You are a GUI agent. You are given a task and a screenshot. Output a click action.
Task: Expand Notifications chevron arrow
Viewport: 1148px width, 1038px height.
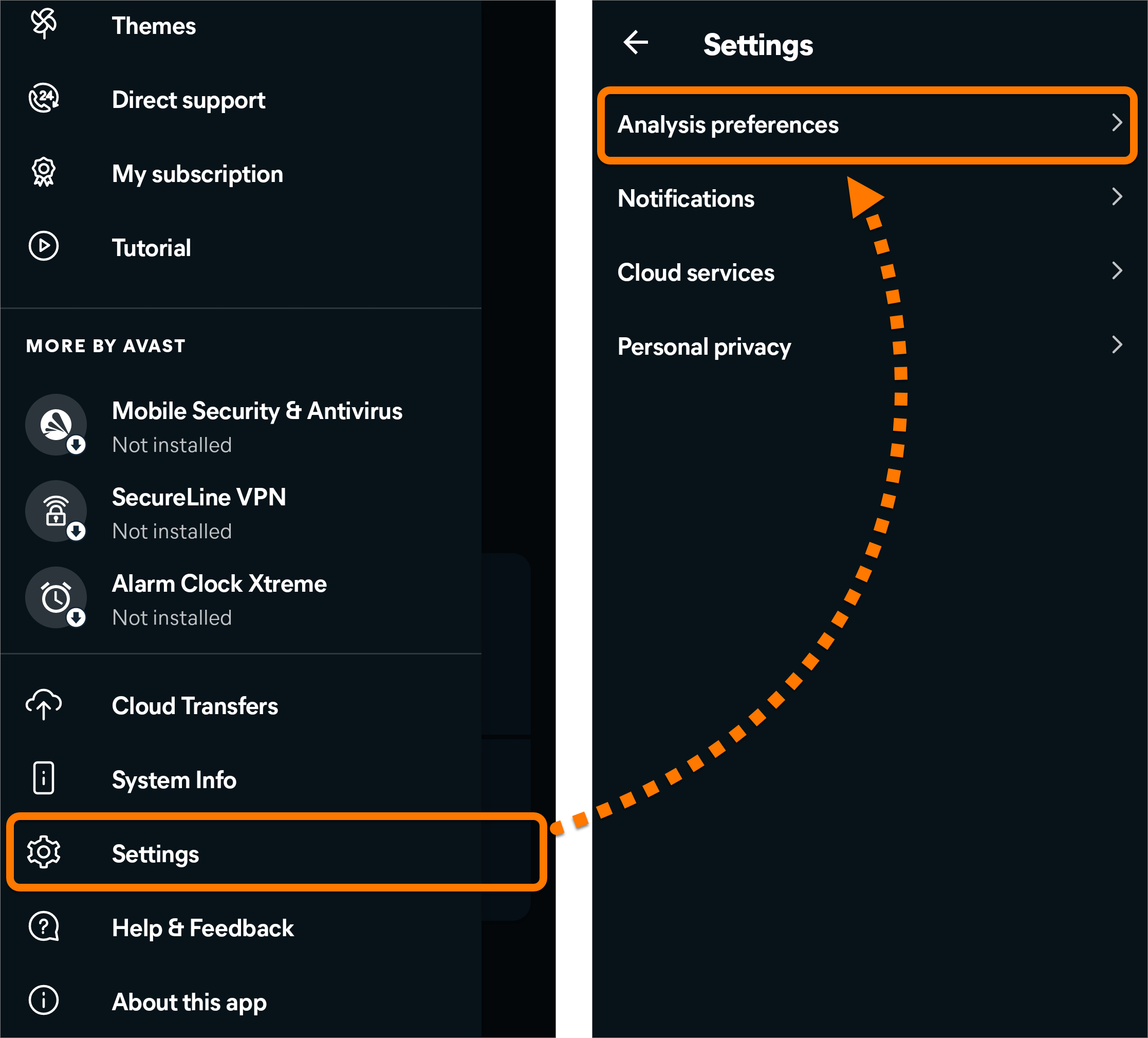[x=1117, y=197]
